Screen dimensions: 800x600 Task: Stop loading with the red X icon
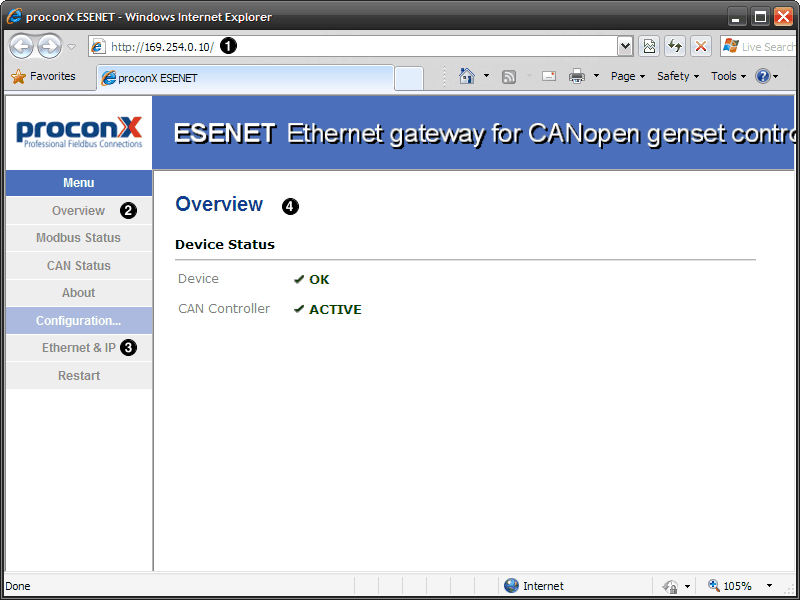[701, 46]
